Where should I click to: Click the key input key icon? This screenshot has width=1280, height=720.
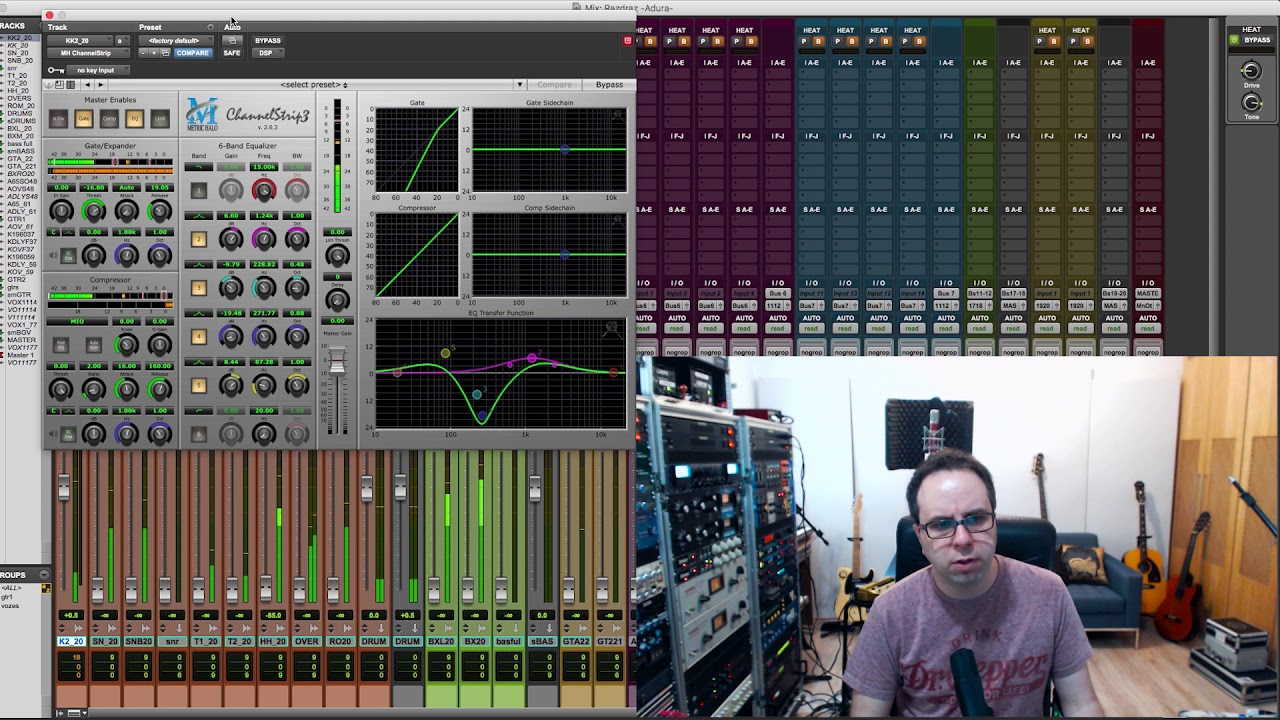click(x=56, y=70)
